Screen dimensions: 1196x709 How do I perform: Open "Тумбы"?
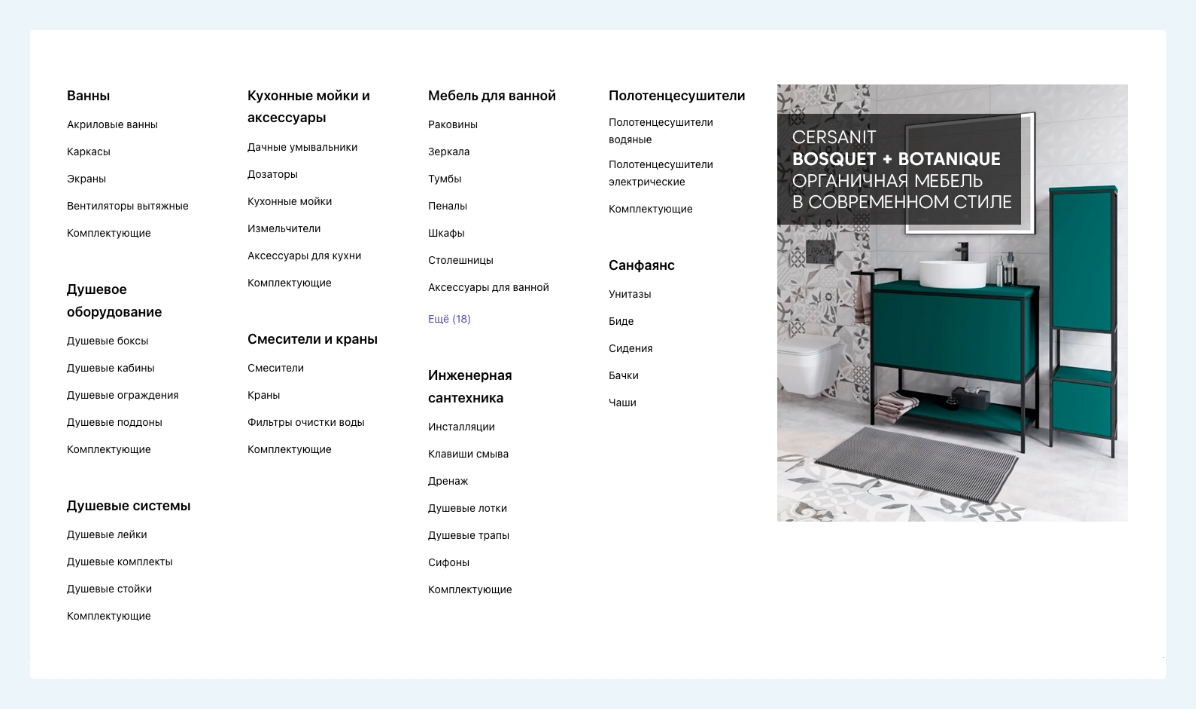[445, 179]
